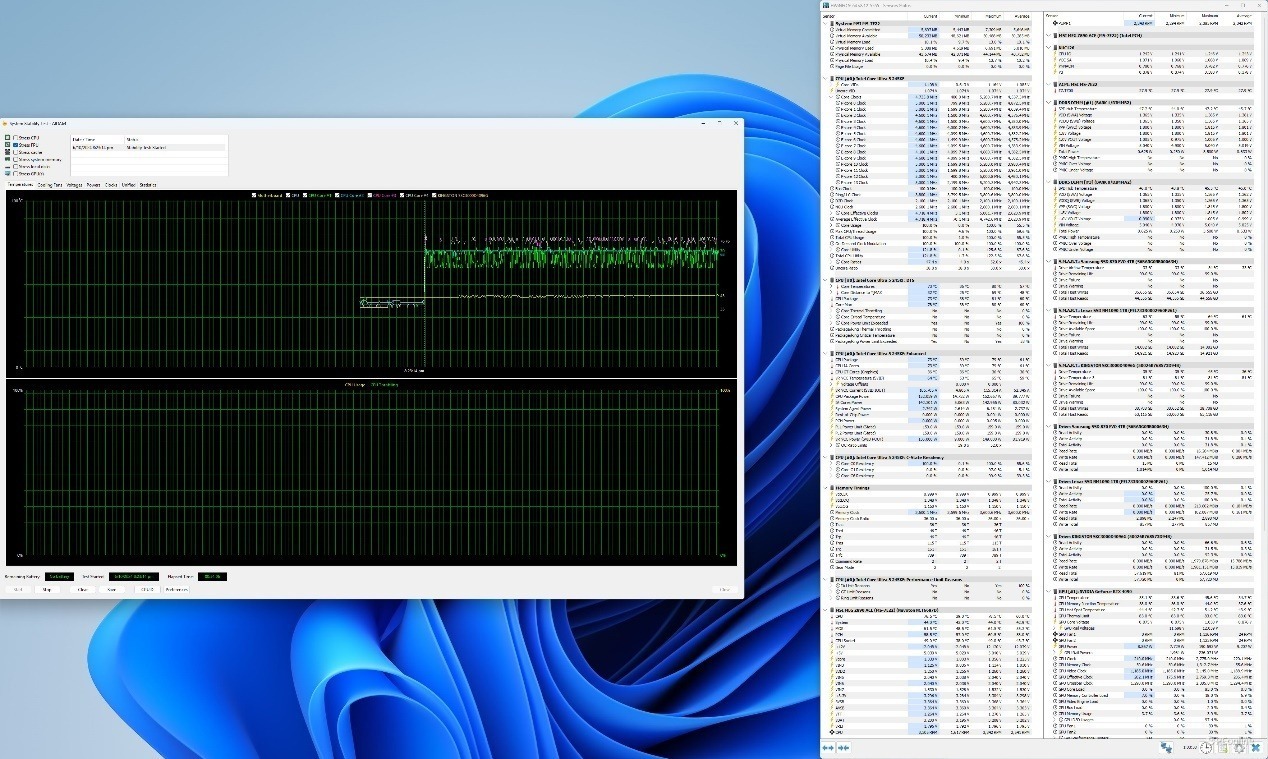This screenshot has width=1268, height=759.
Task: Collapse the Memory Timings sensor group
Action: [826, 488]
